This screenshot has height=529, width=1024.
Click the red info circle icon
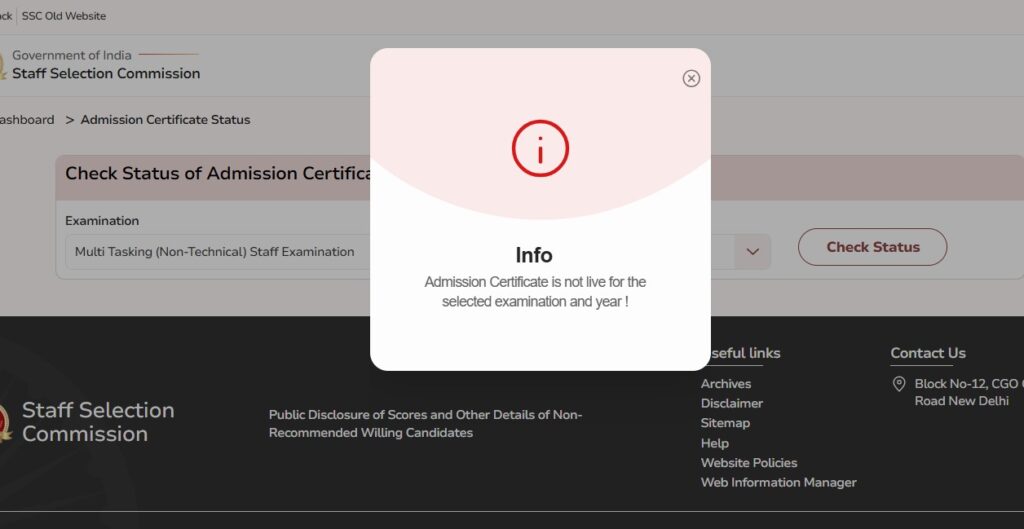pos(540,148)
